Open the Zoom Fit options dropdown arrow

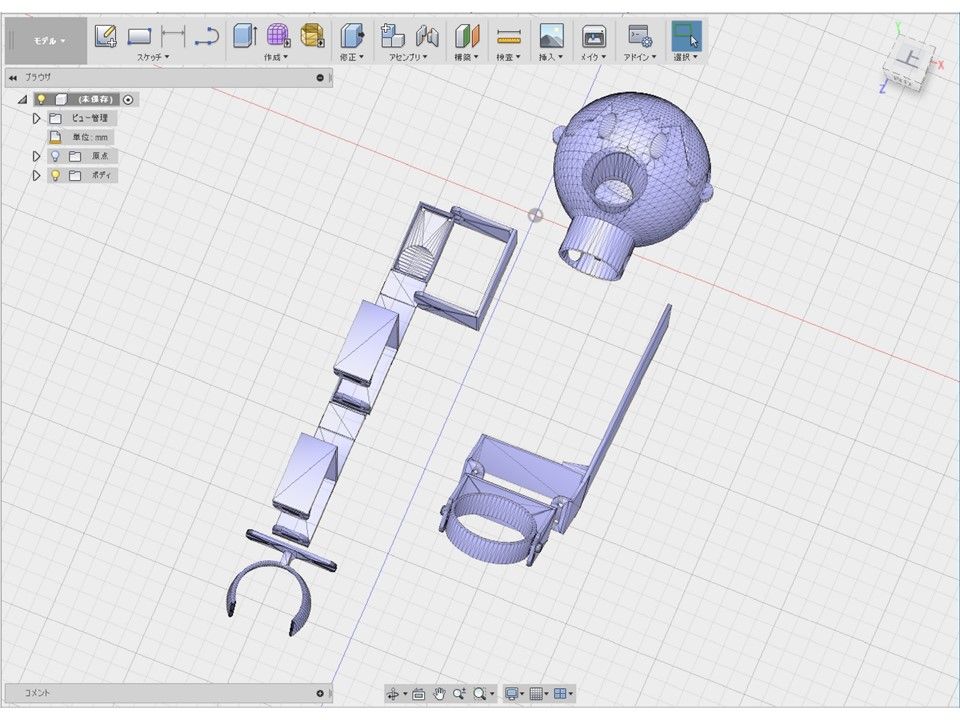coord(492,694)
